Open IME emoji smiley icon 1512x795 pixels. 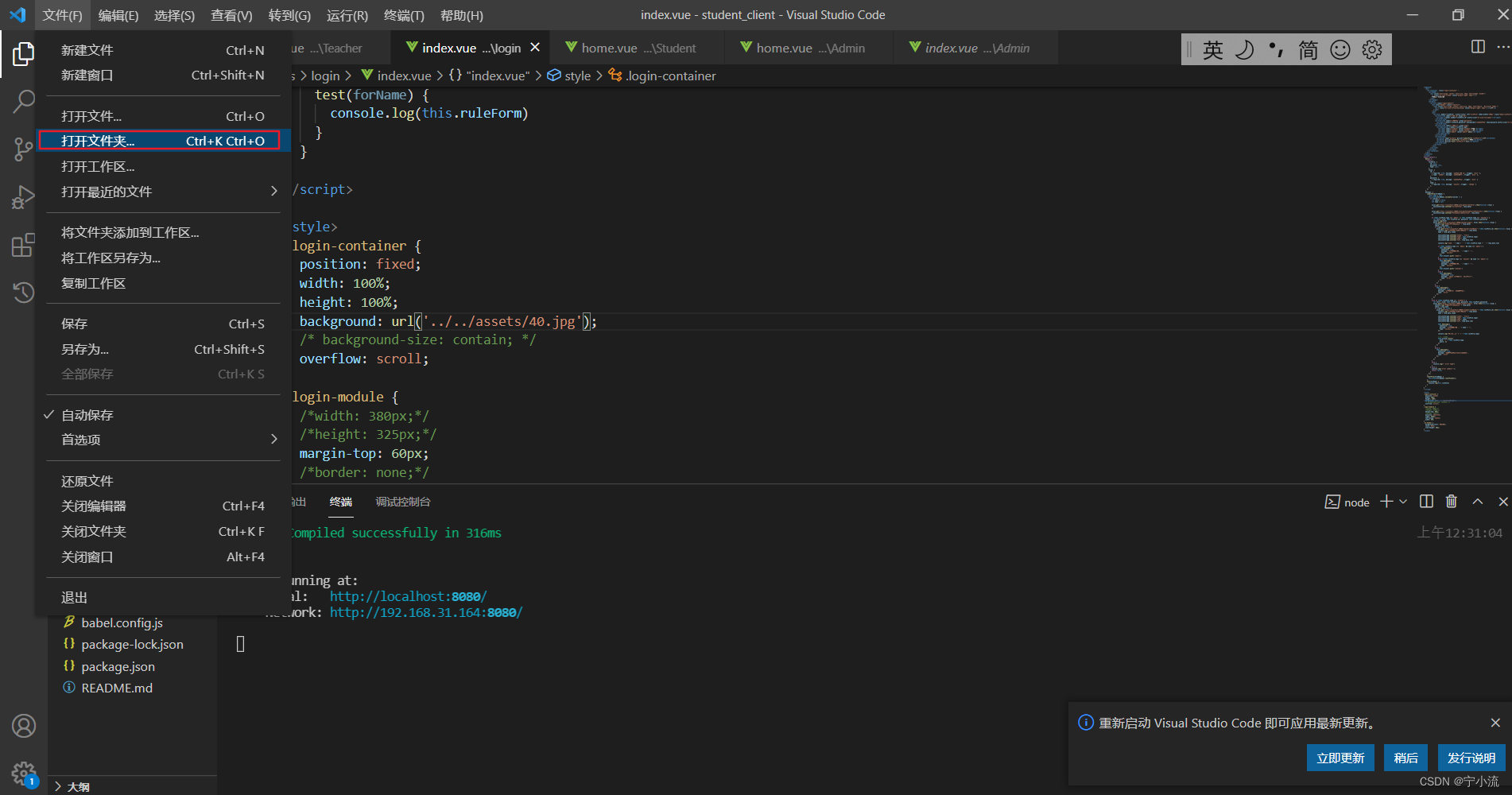click(x=1340, y=50)
